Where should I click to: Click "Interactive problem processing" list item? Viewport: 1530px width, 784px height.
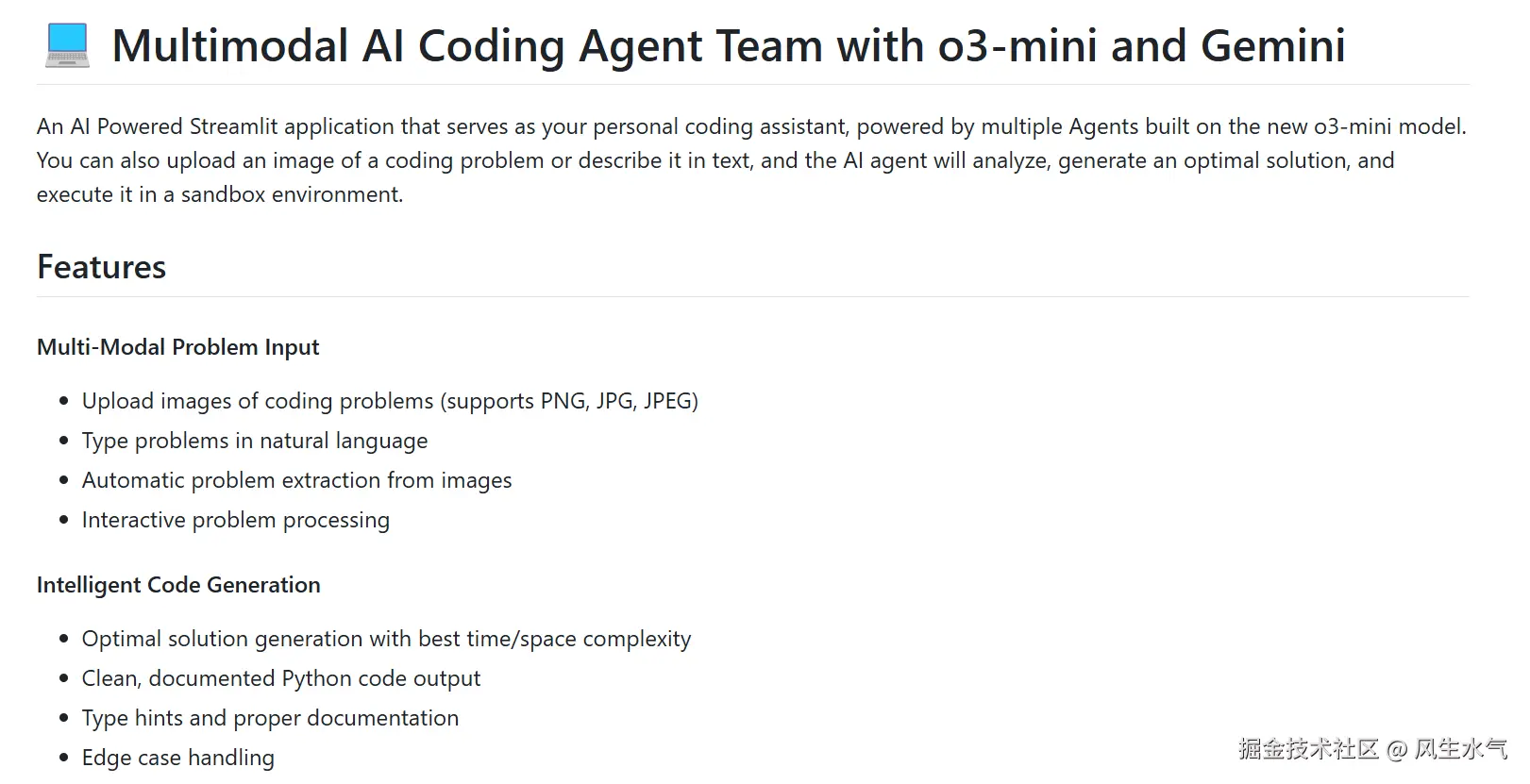[236, 520]
